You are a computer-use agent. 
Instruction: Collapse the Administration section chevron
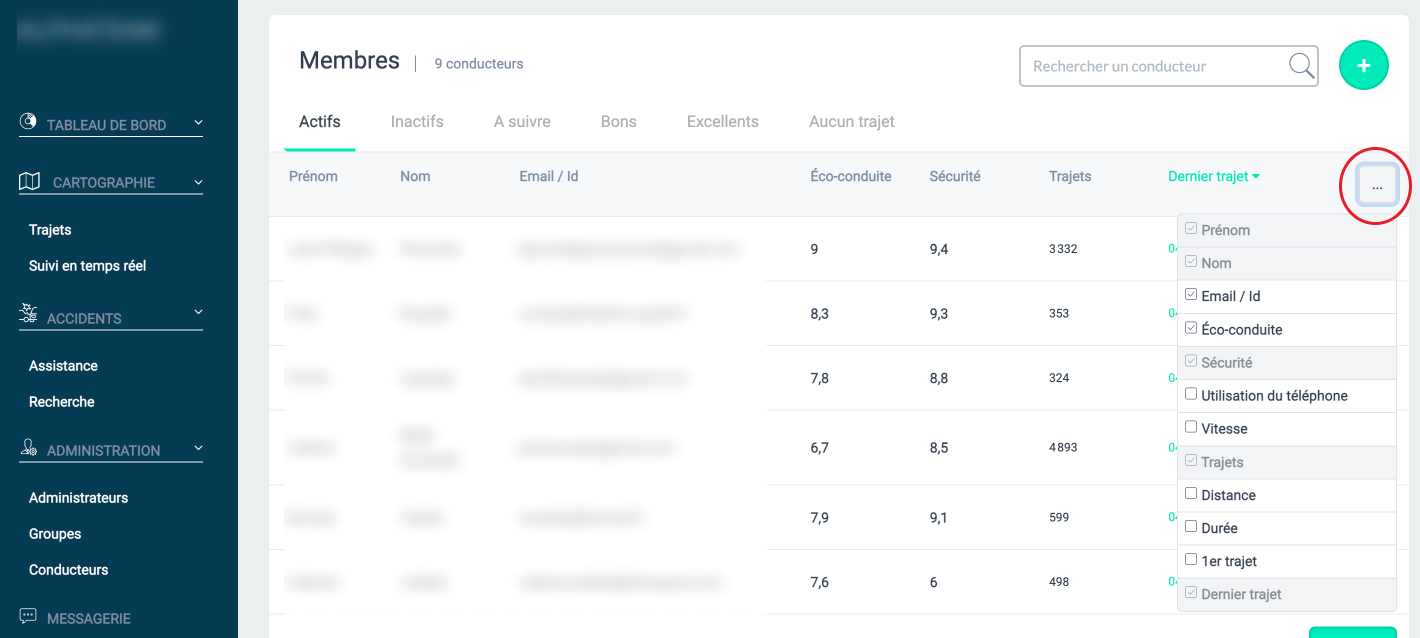click(198, 448)
